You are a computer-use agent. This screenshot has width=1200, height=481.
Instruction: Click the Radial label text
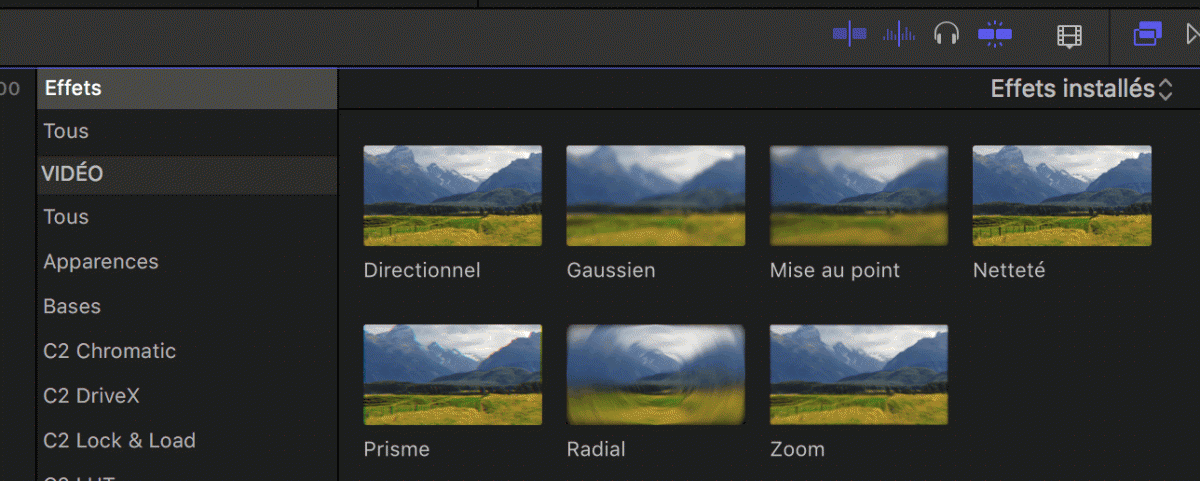coord(596,449)
